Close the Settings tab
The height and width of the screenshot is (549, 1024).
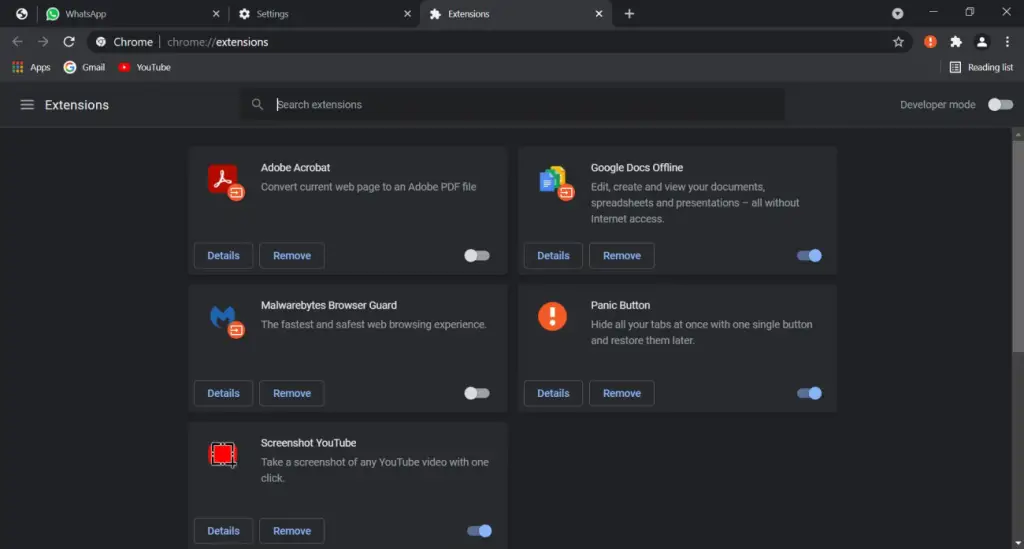(408, 14)
